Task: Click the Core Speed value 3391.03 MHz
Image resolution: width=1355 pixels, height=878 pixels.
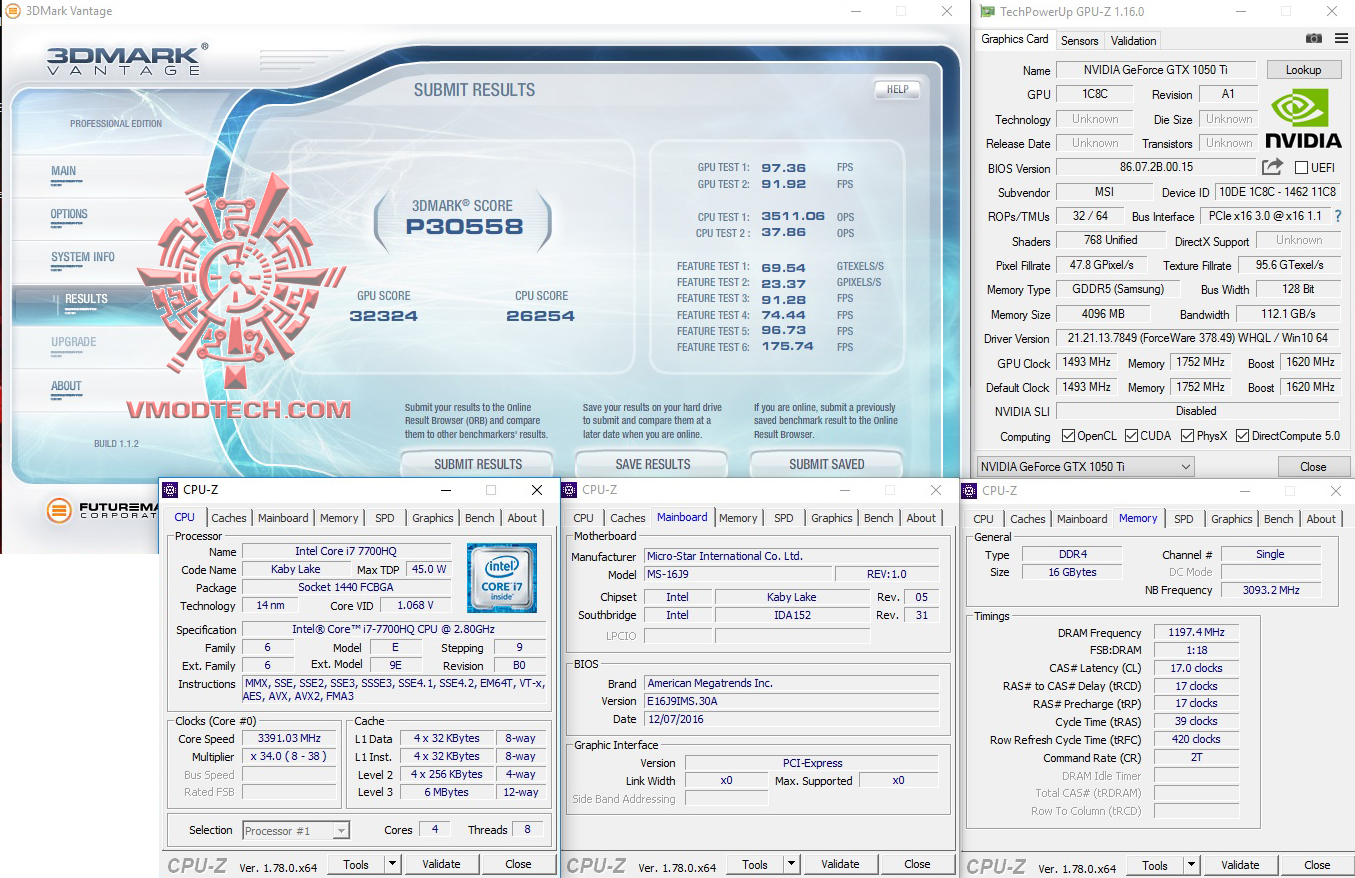Action: coord(289,739)
